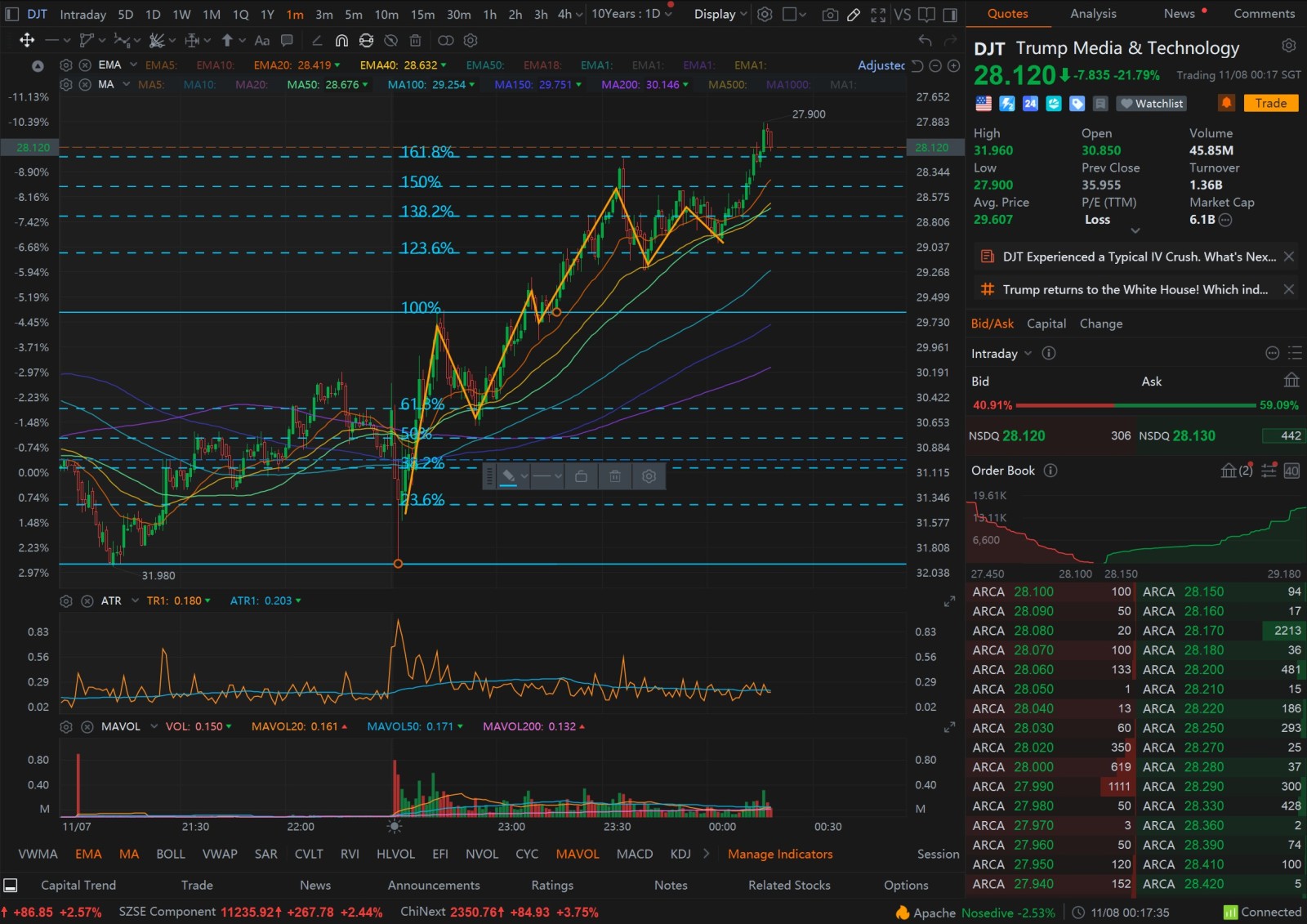Open the Related Stocks bottom tab
Screen dimensions: 1307x924
click(789, 885)
